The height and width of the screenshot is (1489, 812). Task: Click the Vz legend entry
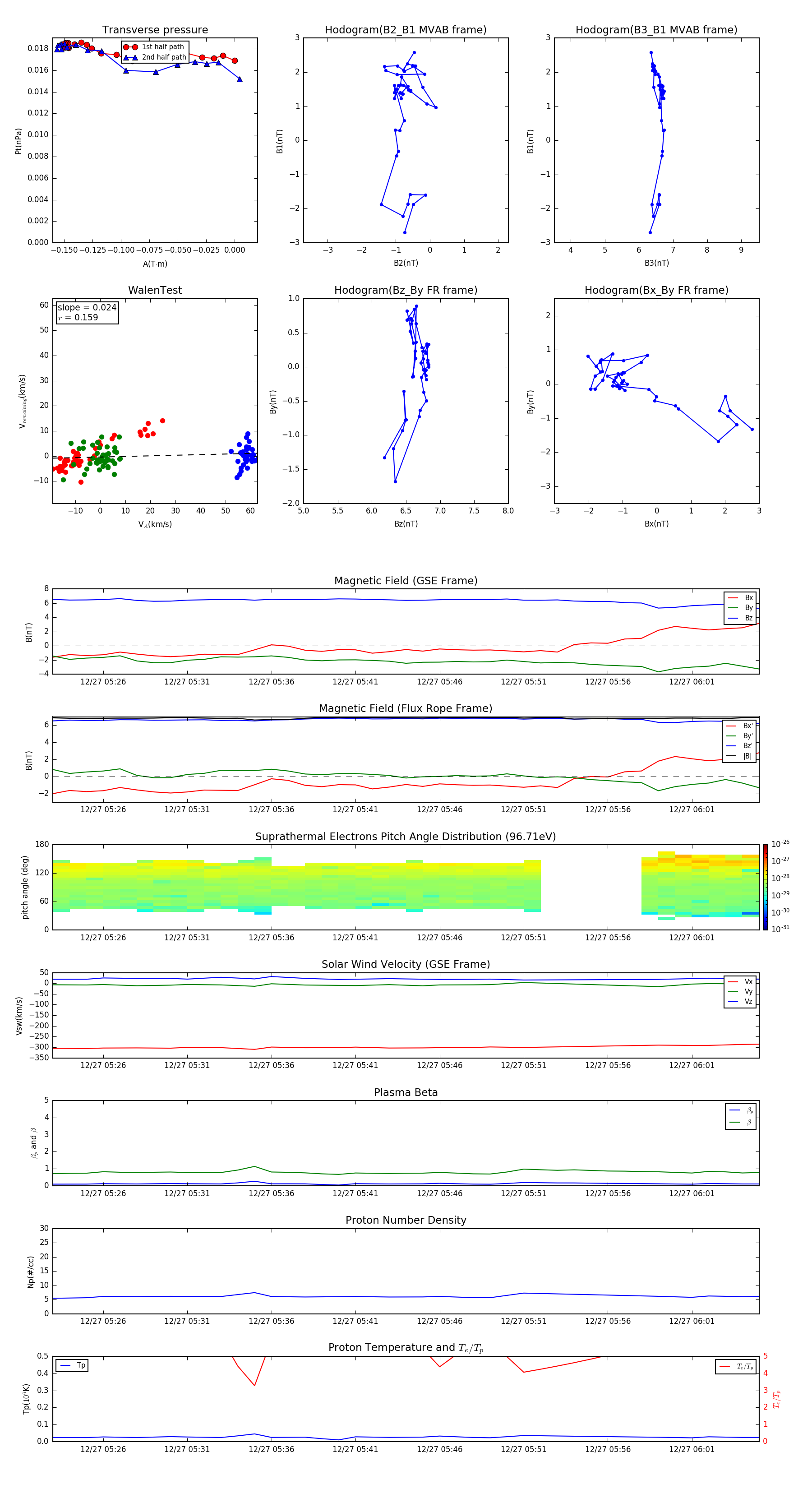[x=740, y=1002]
